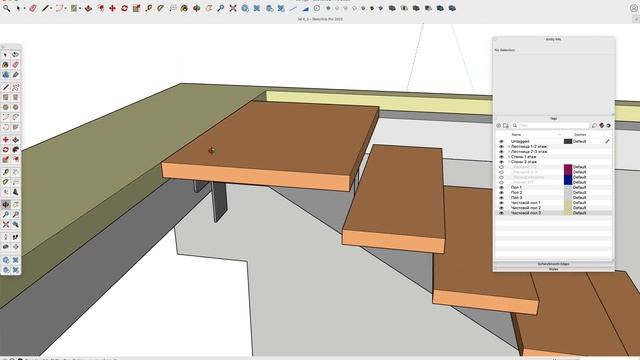This screenshot has width=640, height=360.
Task: Pick the Pan hand tool in the left palette
Action: 16,204
